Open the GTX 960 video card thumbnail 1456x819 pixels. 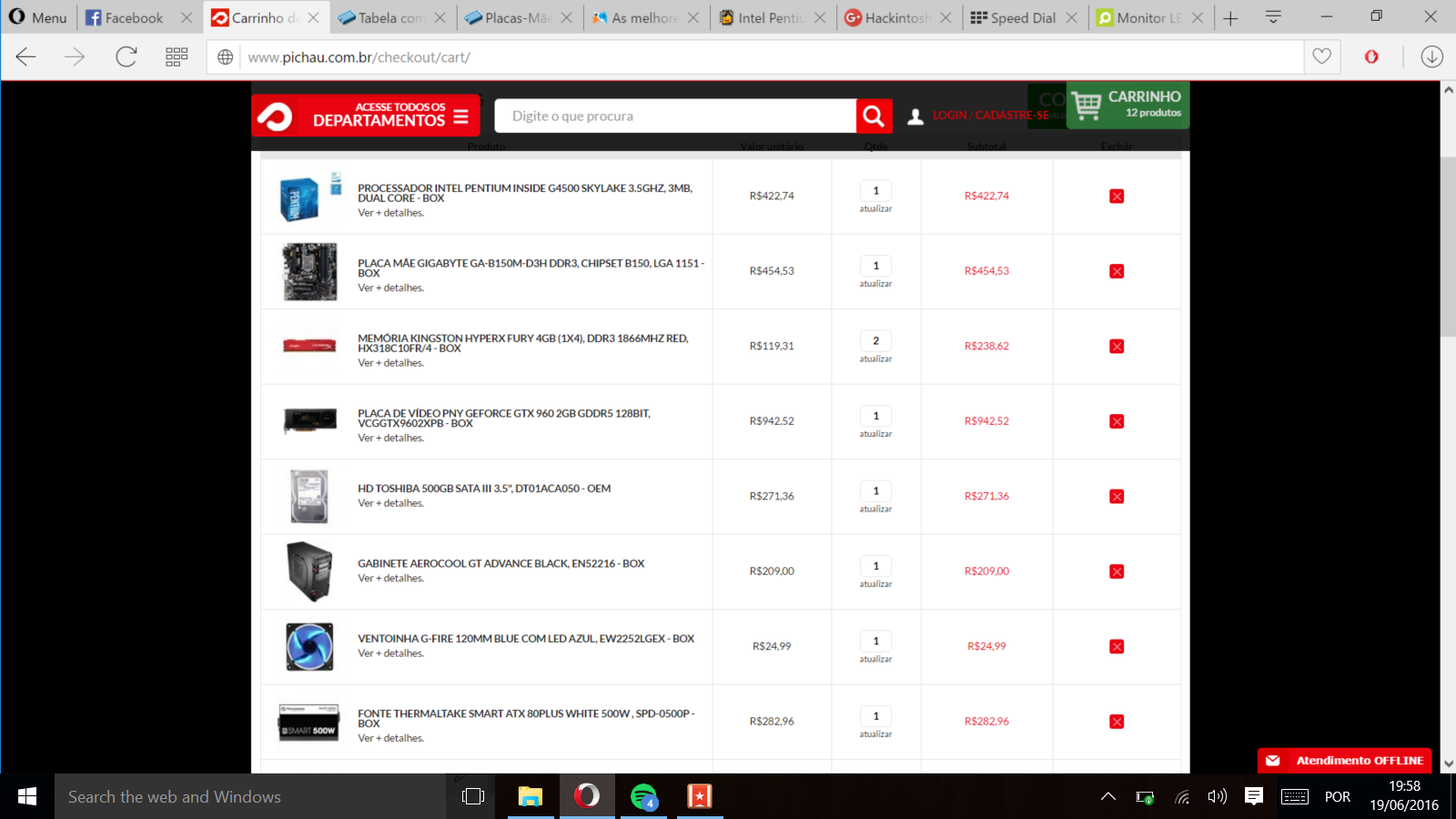[x=309, y=421]
